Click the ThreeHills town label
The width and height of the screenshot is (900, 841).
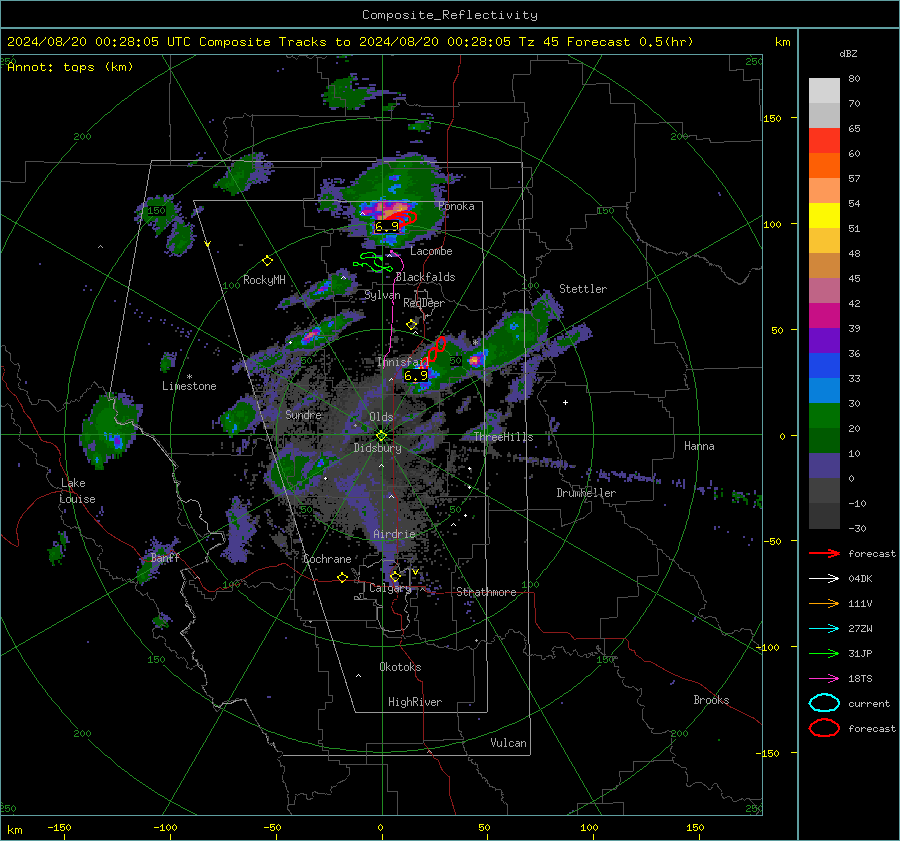pos(503,437)
